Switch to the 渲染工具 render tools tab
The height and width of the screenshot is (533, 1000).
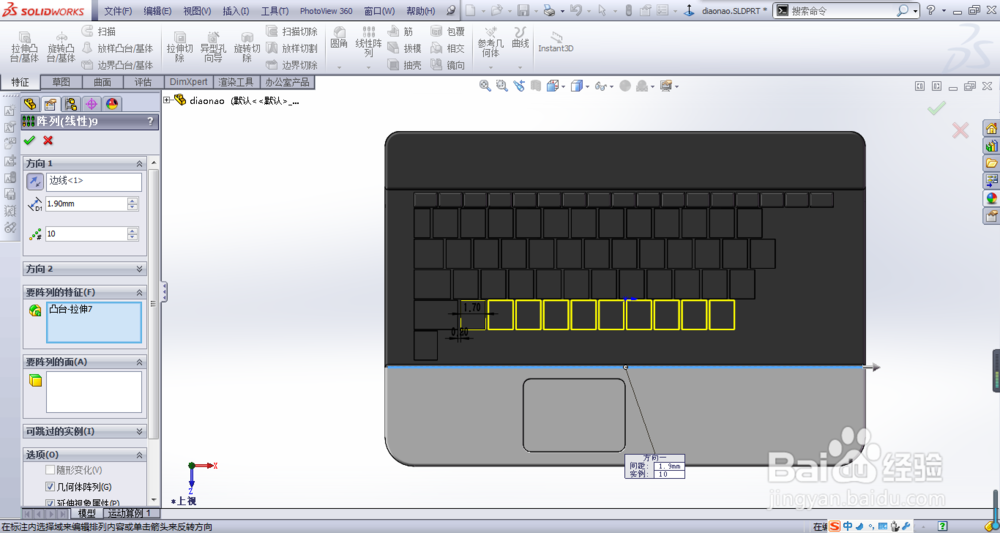(x=237, y=82)
